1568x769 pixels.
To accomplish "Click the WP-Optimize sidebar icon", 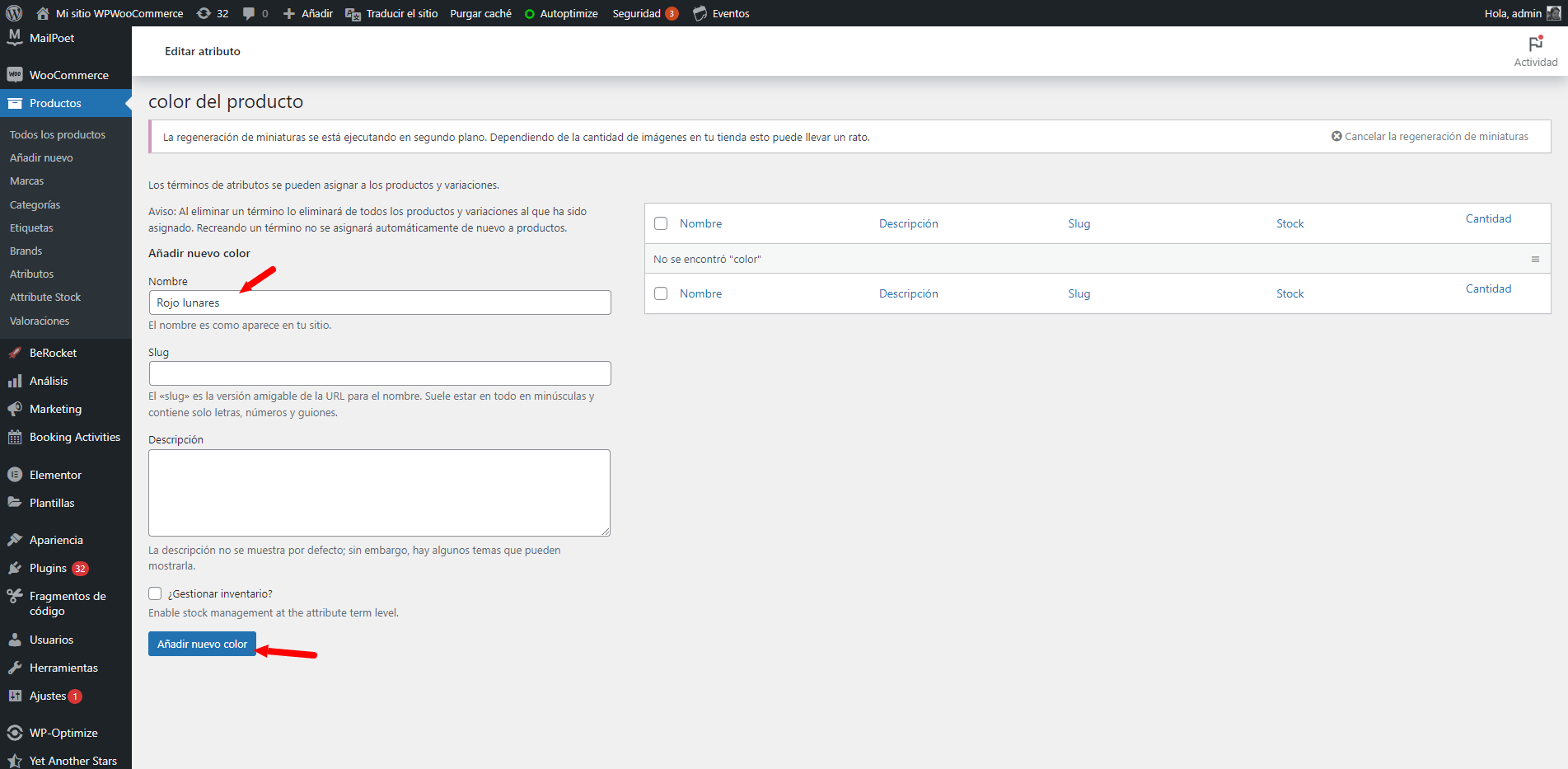I will point(14,733).
